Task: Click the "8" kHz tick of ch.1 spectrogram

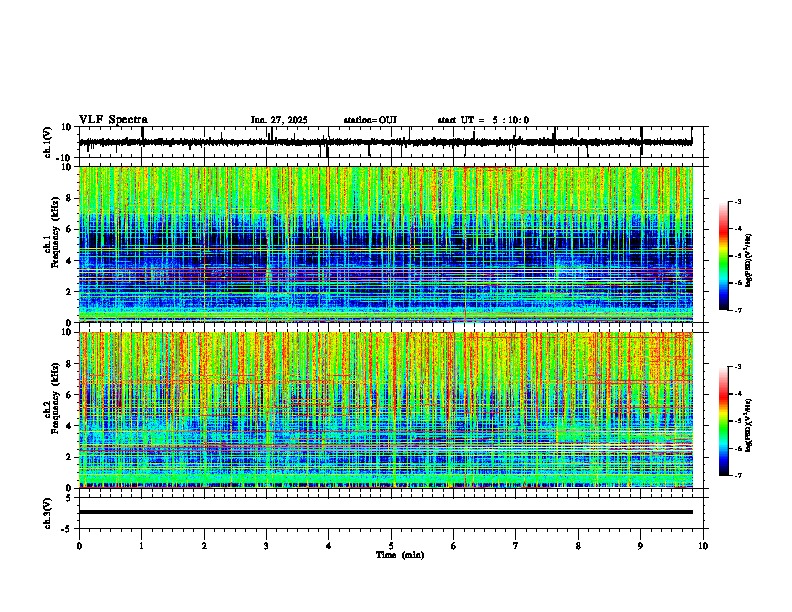Action: click(70, 198)
